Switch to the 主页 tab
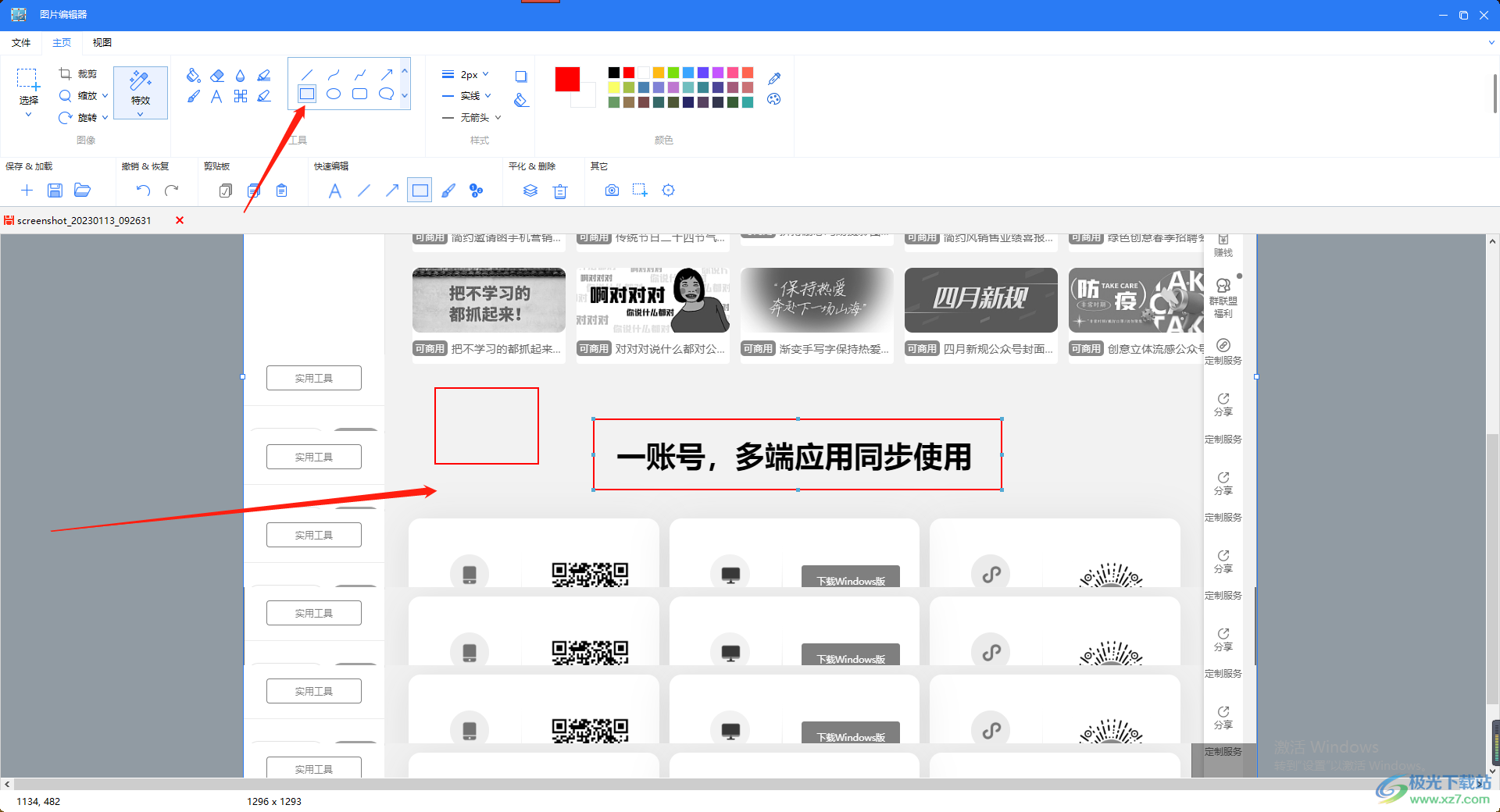This screenshot has width=1500, height=812. (x=62, y=43)
